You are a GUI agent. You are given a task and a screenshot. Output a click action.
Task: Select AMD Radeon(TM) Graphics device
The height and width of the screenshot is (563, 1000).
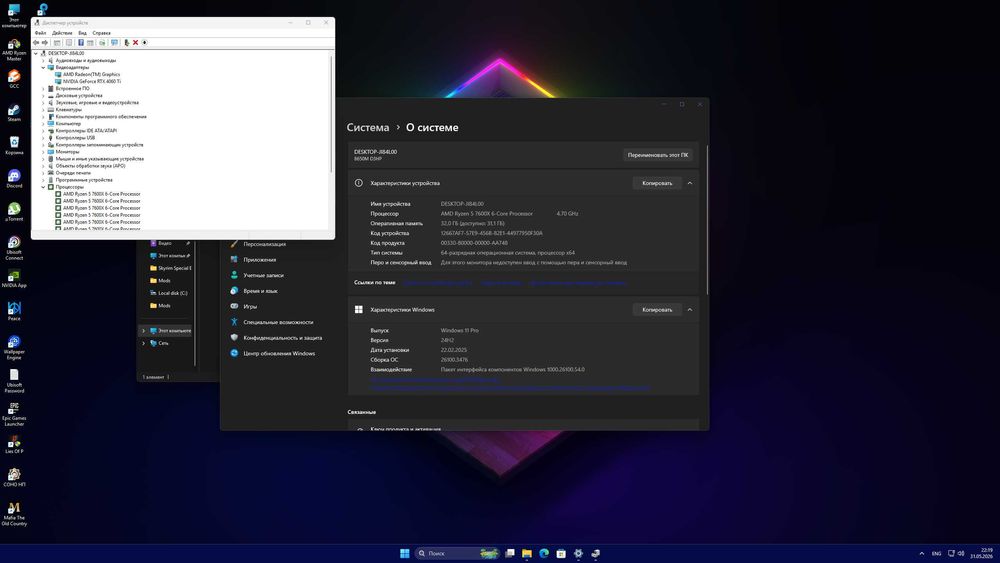point(91,75)
